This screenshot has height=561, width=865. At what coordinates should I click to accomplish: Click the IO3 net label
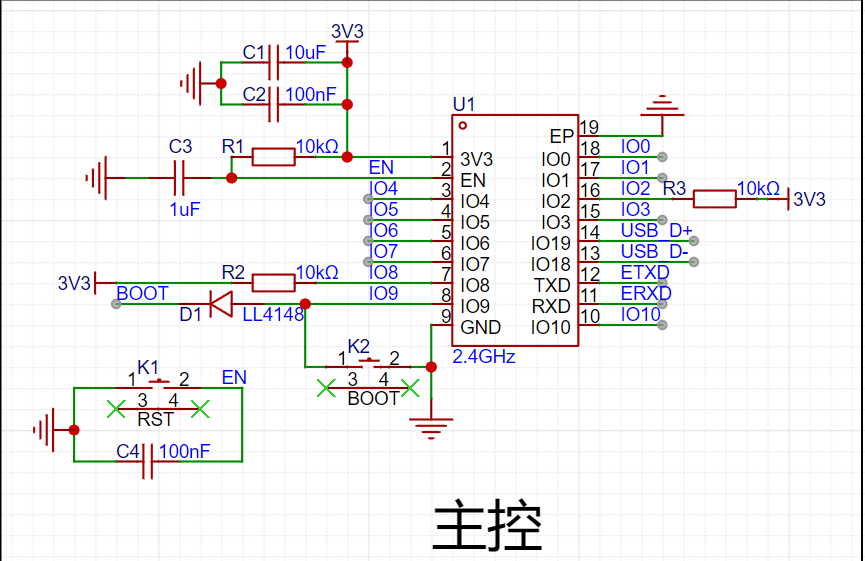point(636,209)
